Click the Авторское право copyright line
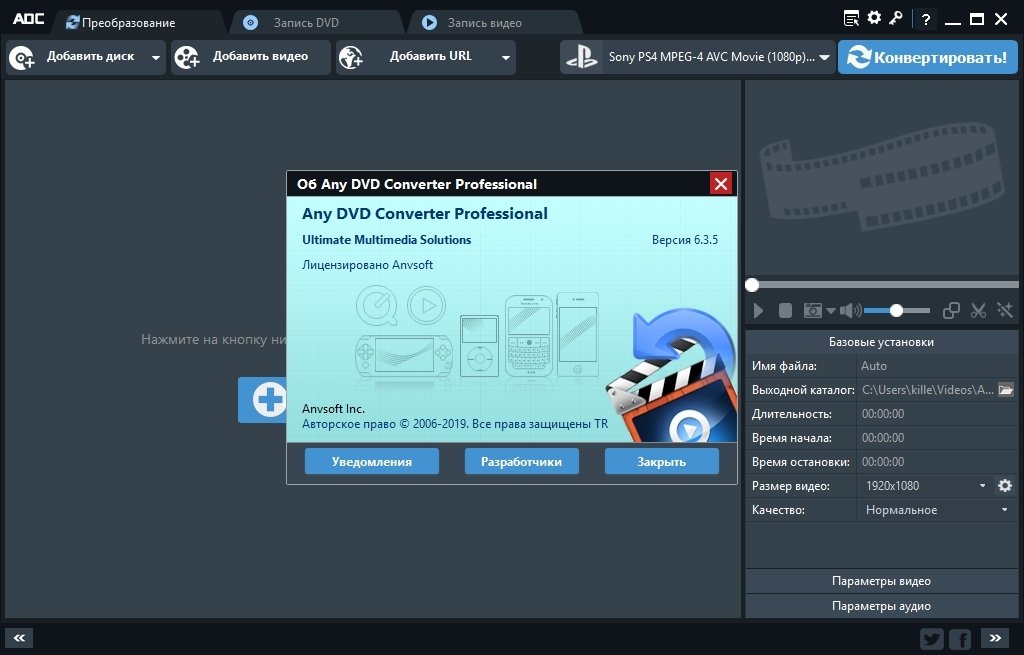1024x655 pixels. [455, 424]
